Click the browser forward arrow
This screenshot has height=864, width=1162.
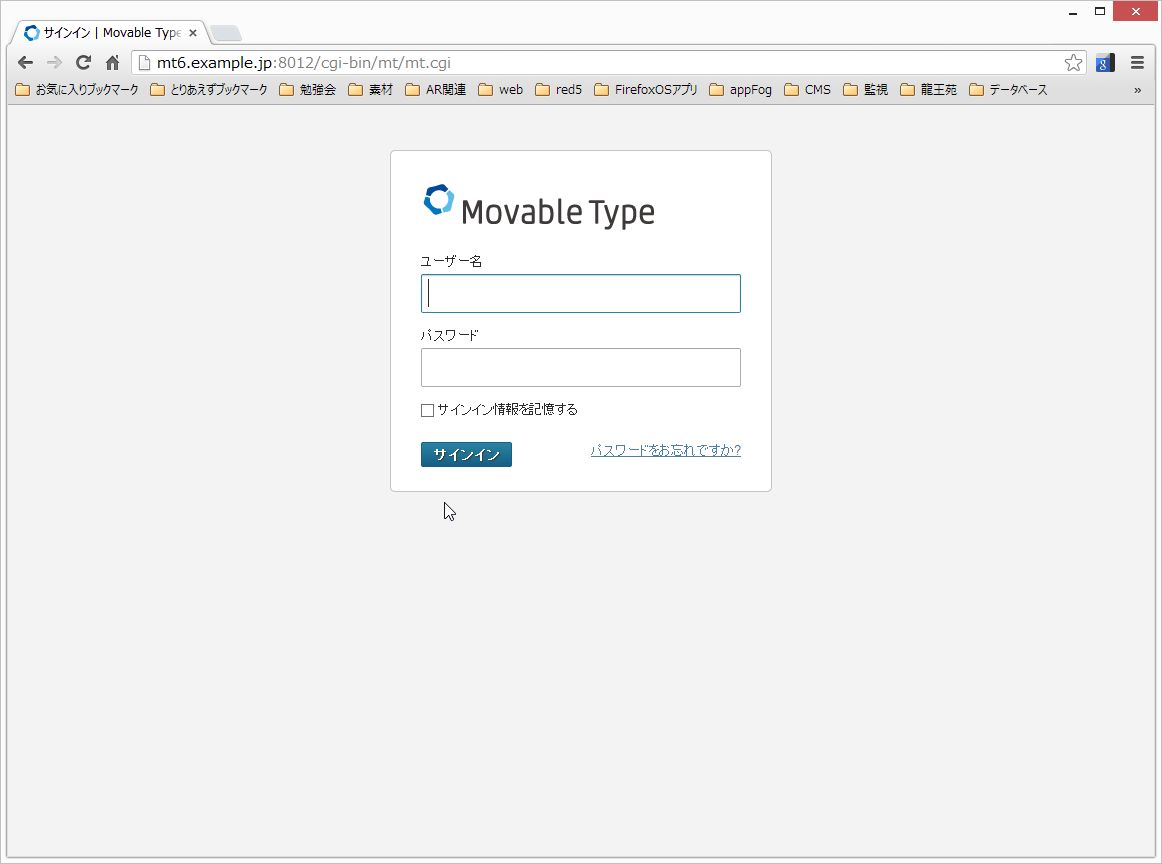coord(54,63)
